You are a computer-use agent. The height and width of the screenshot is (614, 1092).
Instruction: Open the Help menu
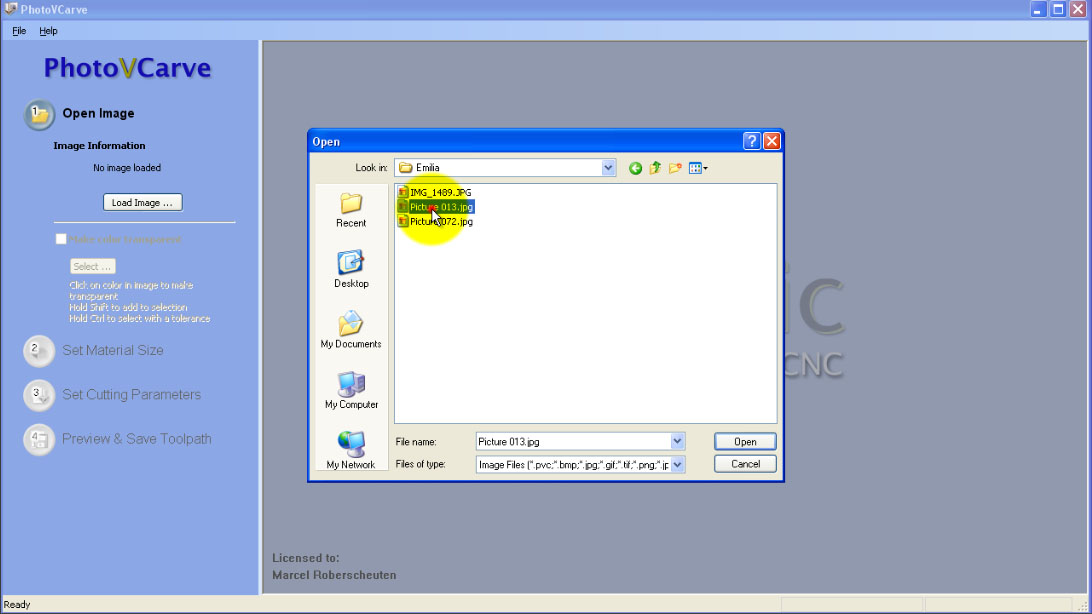(x=48, y=31)
